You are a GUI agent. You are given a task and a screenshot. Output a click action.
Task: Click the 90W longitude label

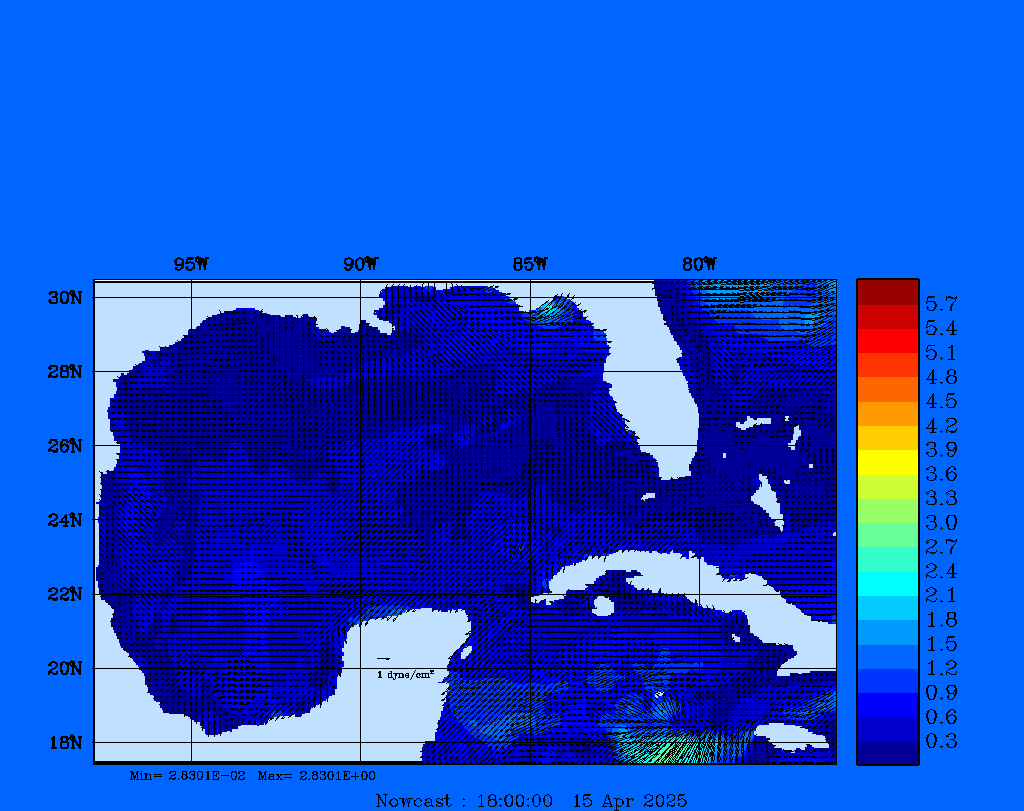(360, 264)
